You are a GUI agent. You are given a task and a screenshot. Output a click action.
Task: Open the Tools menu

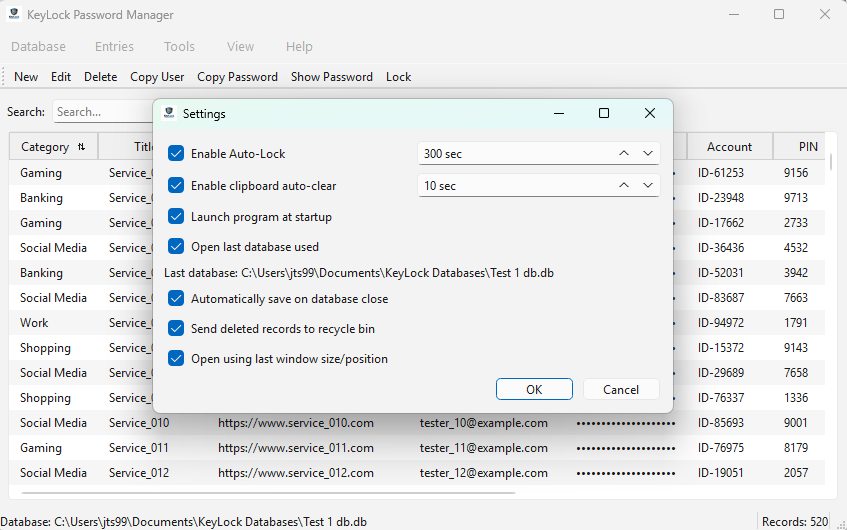179,47
